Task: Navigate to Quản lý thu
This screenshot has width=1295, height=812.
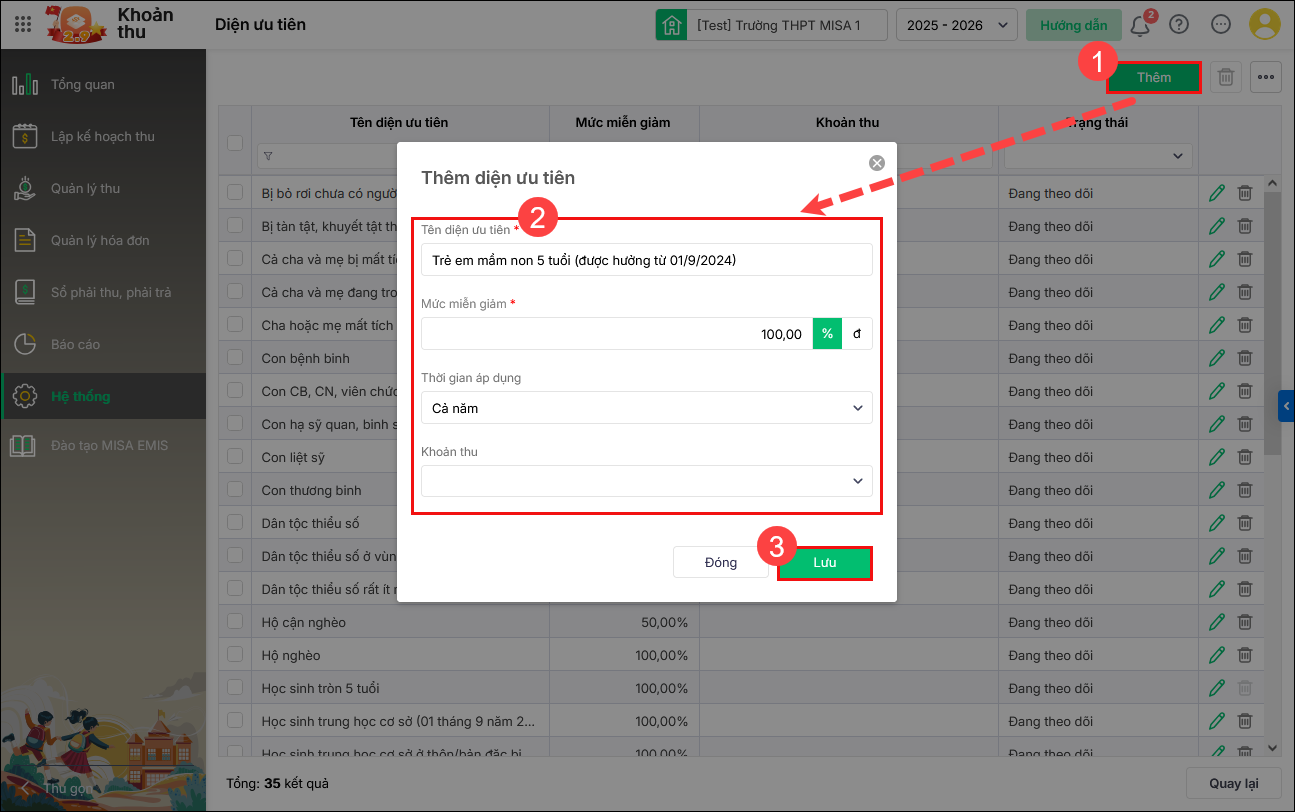Action: point(103,188)
